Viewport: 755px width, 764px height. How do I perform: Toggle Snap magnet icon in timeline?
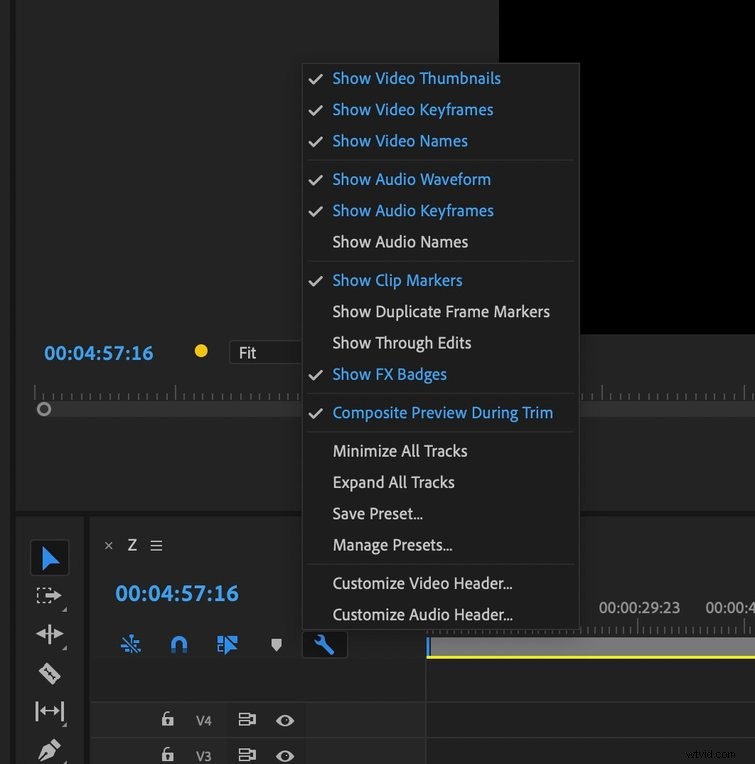pyautogui.click(x=179, y=644)
